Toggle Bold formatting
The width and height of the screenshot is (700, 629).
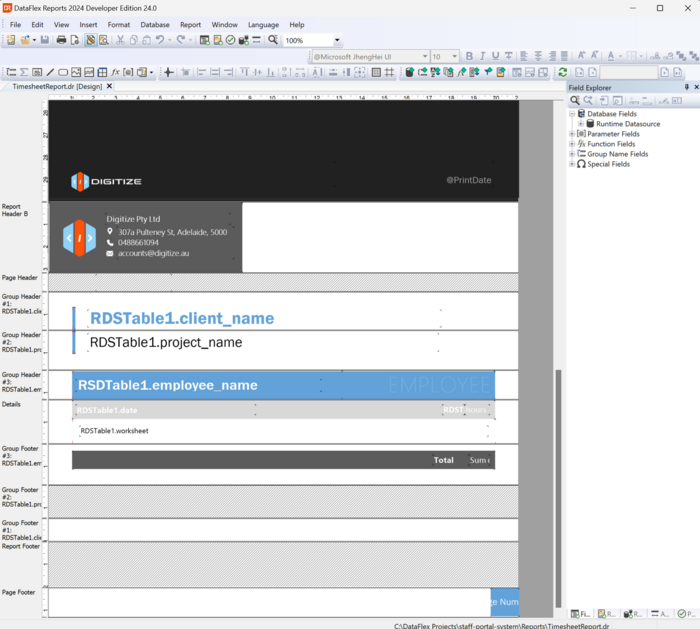tap(469, 56)
